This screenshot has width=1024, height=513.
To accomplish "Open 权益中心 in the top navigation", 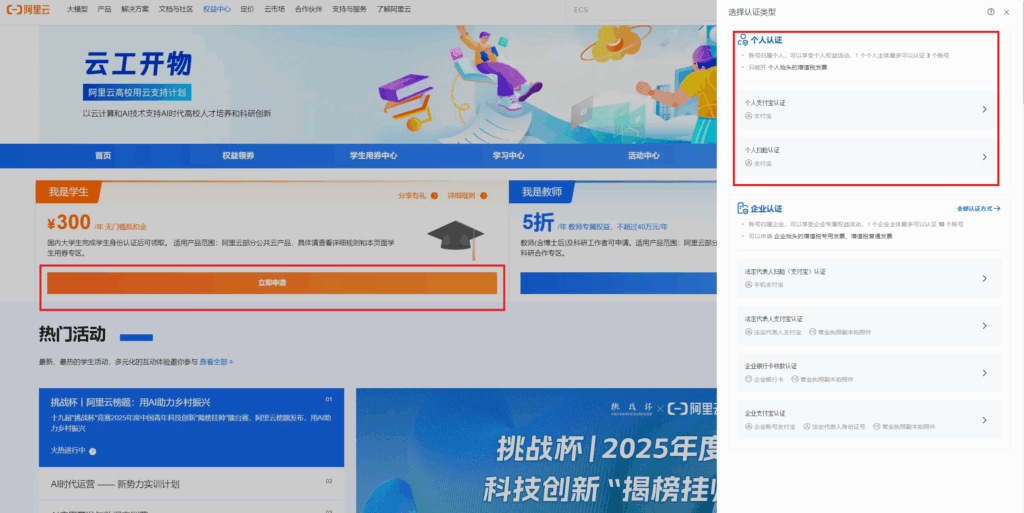I will click(217, 10).
